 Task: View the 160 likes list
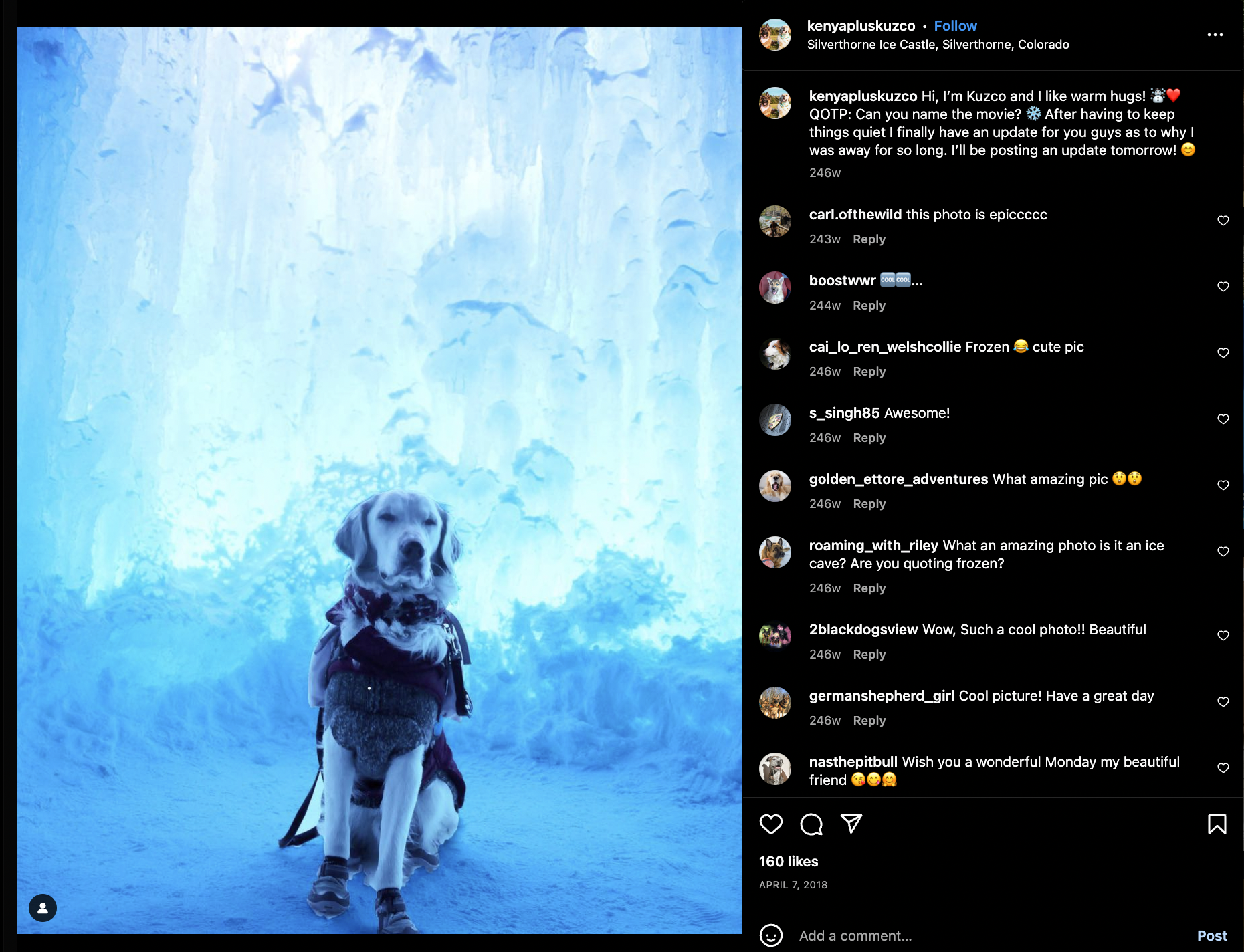pos(789,862)
